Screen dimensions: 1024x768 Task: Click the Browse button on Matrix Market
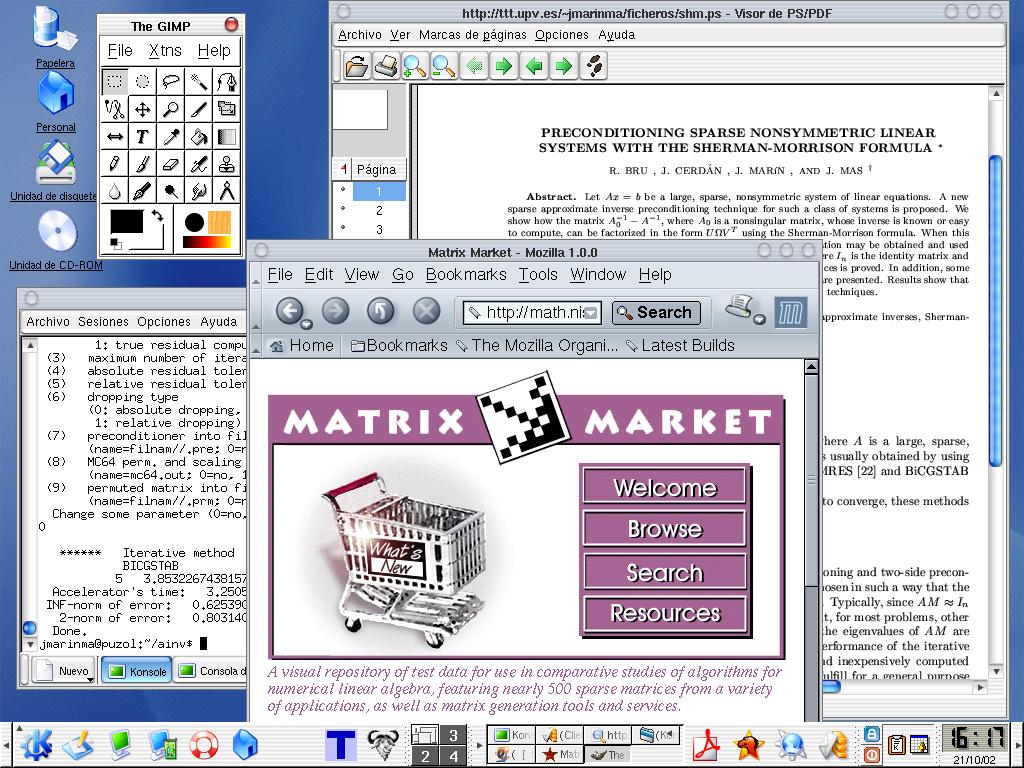[x=664, y=529]
